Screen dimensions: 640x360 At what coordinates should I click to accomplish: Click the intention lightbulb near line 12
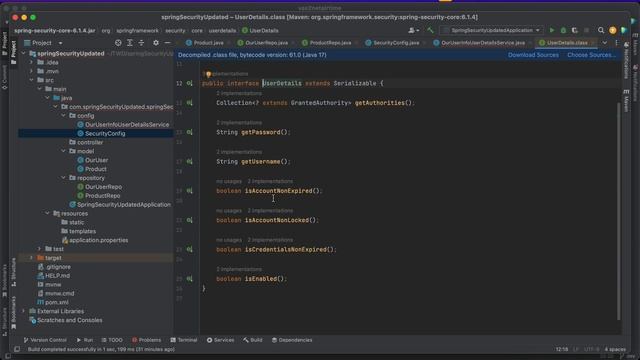point(208,74)
